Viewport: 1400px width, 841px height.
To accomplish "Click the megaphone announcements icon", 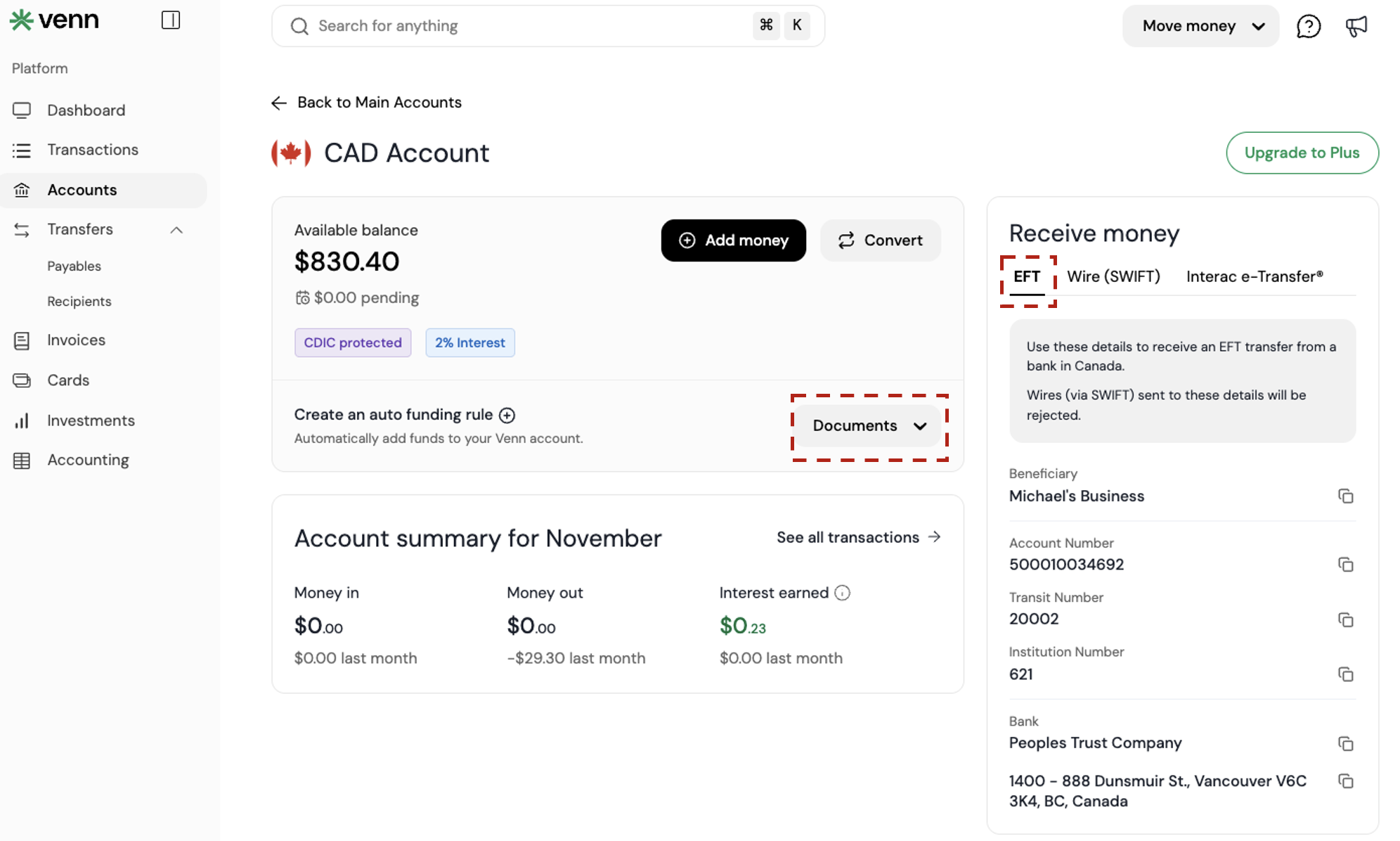I will tap(1356, 27).
